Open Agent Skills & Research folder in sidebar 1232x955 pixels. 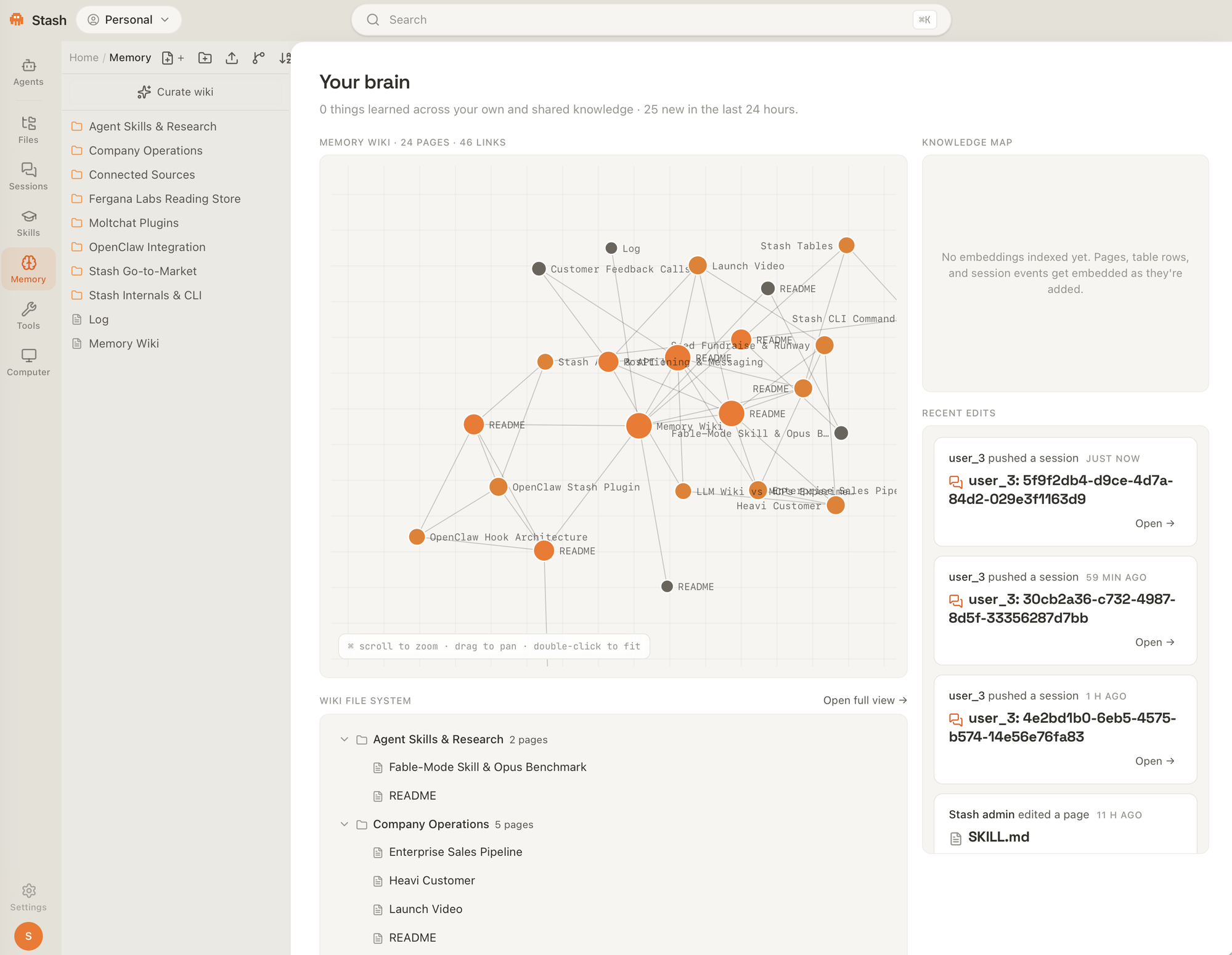(153, 126)
